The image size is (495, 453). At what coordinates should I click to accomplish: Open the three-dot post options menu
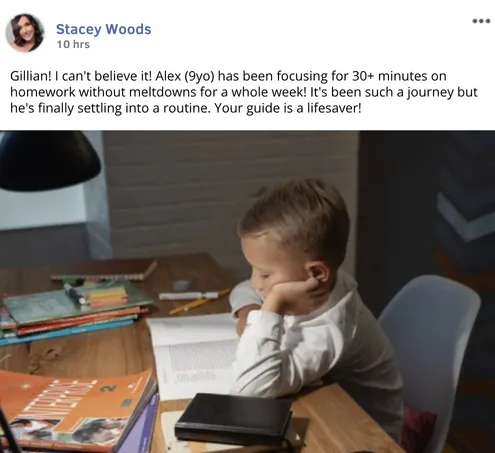pos(481,21)
